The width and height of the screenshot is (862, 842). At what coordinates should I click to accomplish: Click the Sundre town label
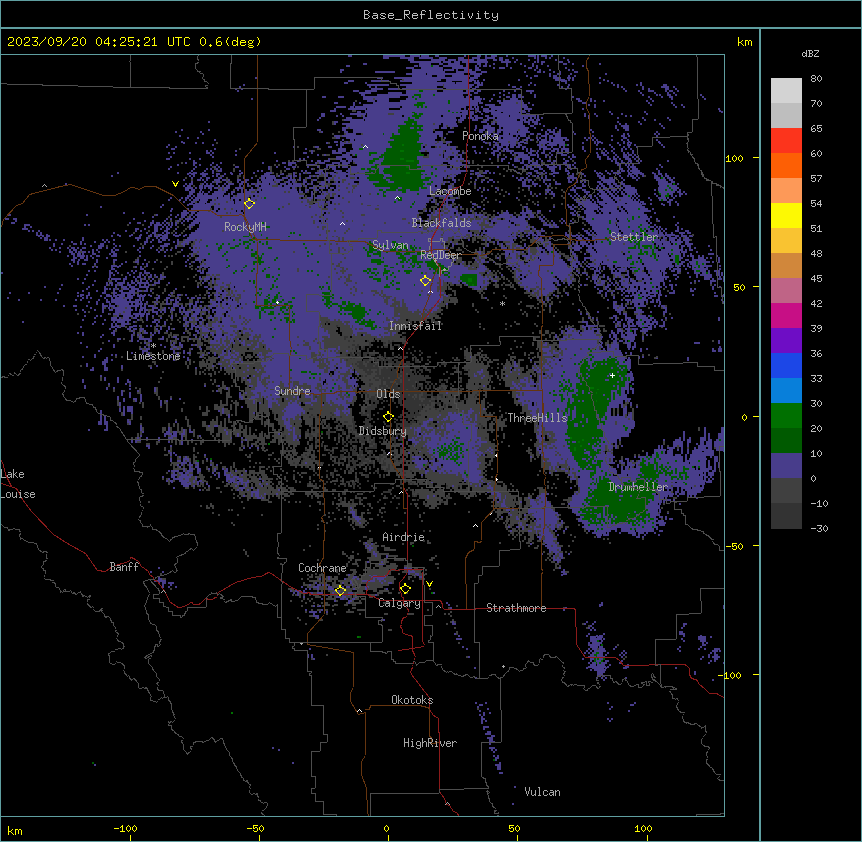[x=292, y=391]
